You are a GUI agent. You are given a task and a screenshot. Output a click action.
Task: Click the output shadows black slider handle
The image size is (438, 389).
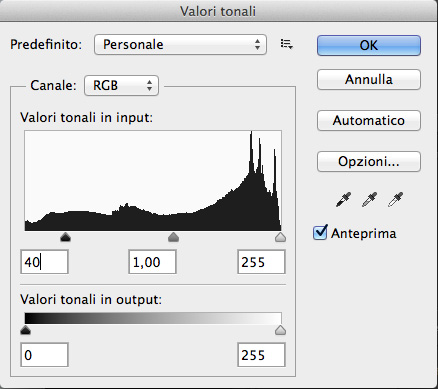point(25,330)
